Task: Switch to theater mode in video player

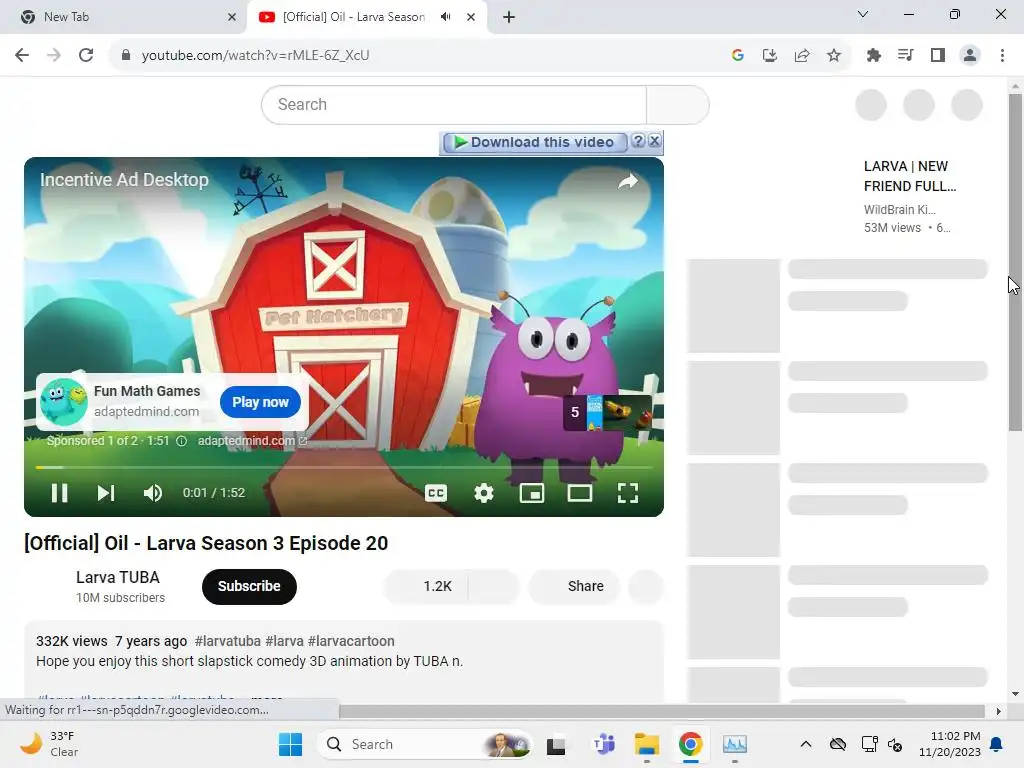Action: (579, 493)
